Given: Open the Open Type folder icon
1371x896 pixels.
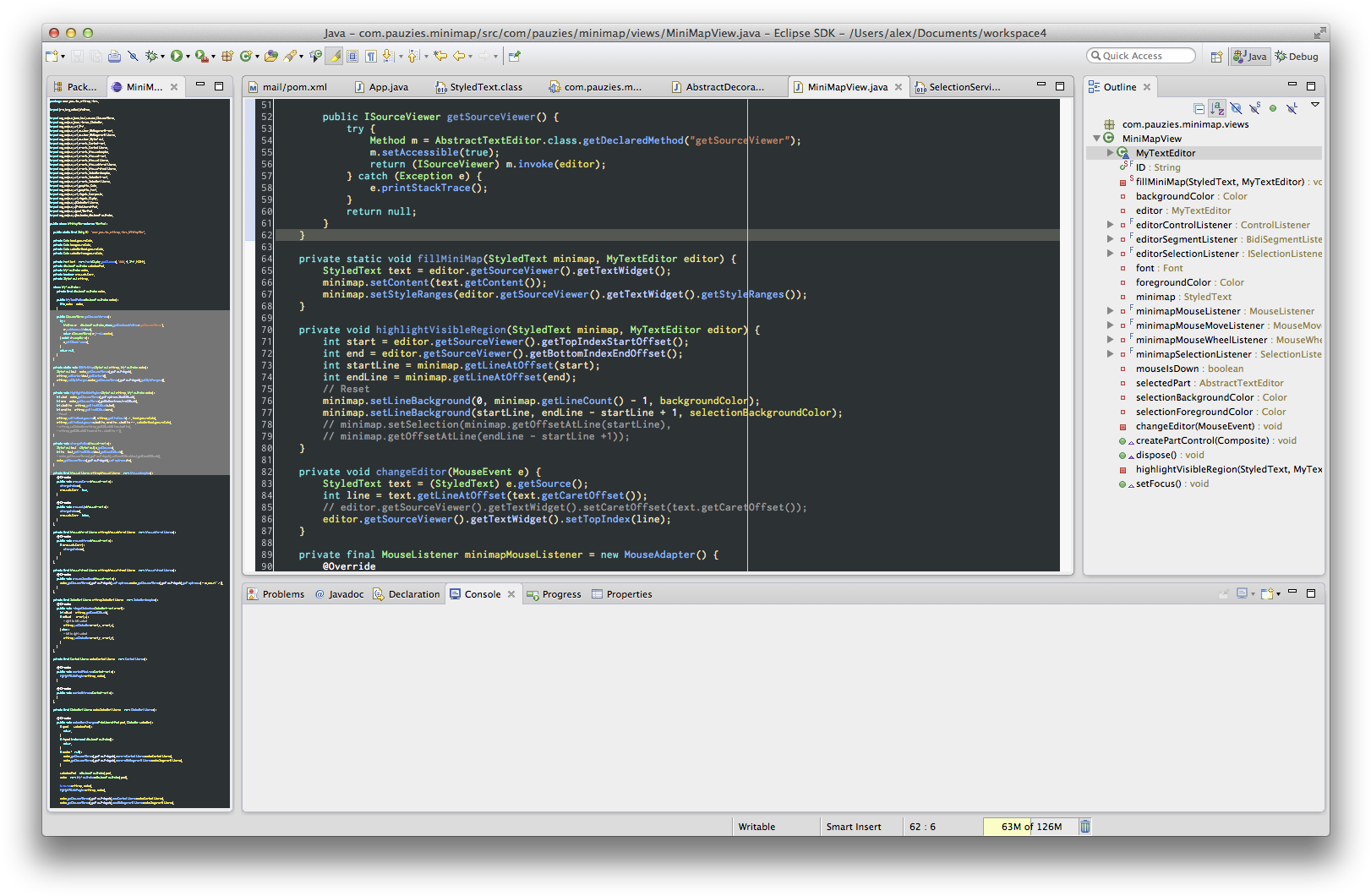Looking at the screenshot, I should 270,57.
